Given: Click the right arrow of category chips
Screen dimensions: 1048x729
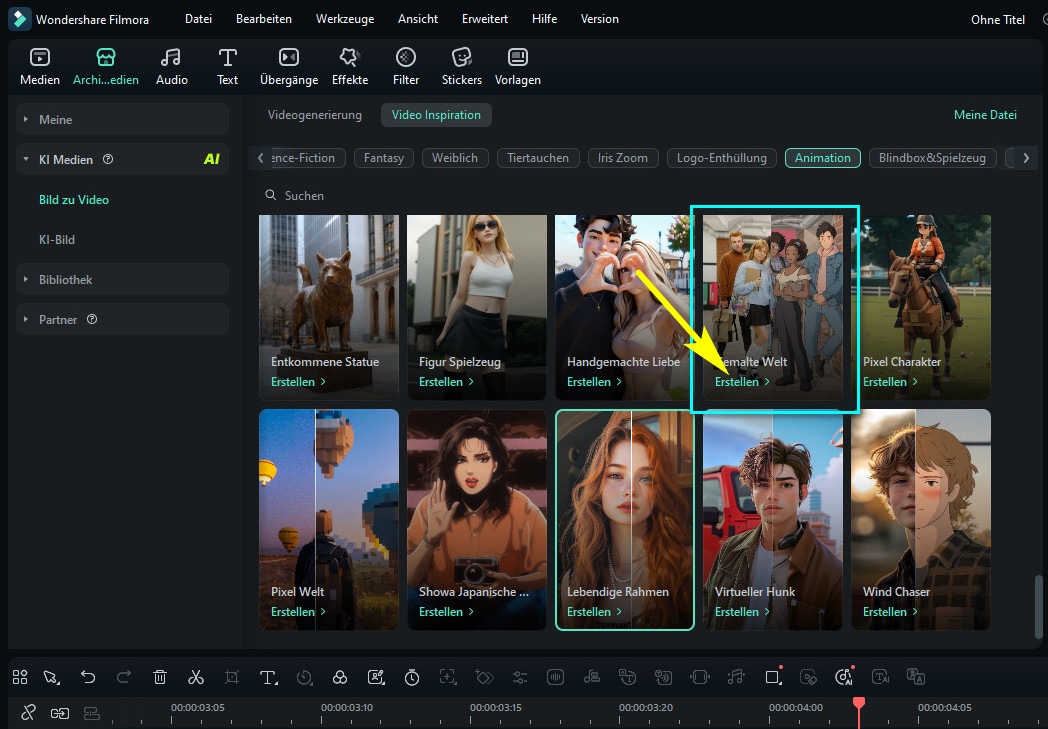Looking at the screenshot, I should tap(1026, 158).
